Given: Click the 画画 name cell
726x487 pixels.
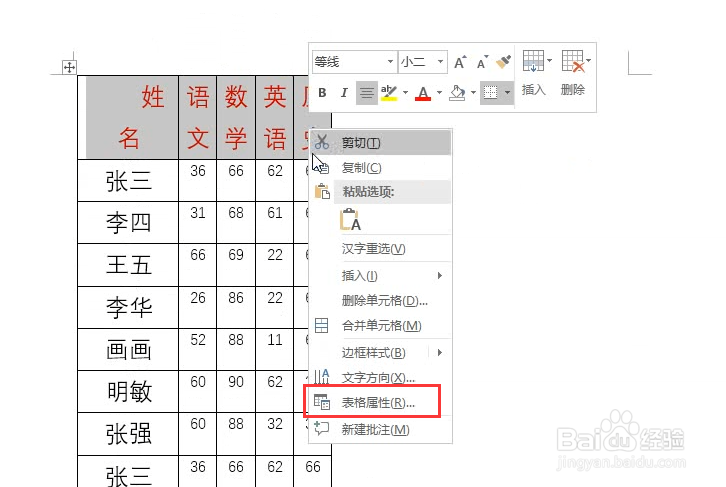Looking at the screenshot, I should (x=128, y=350).
